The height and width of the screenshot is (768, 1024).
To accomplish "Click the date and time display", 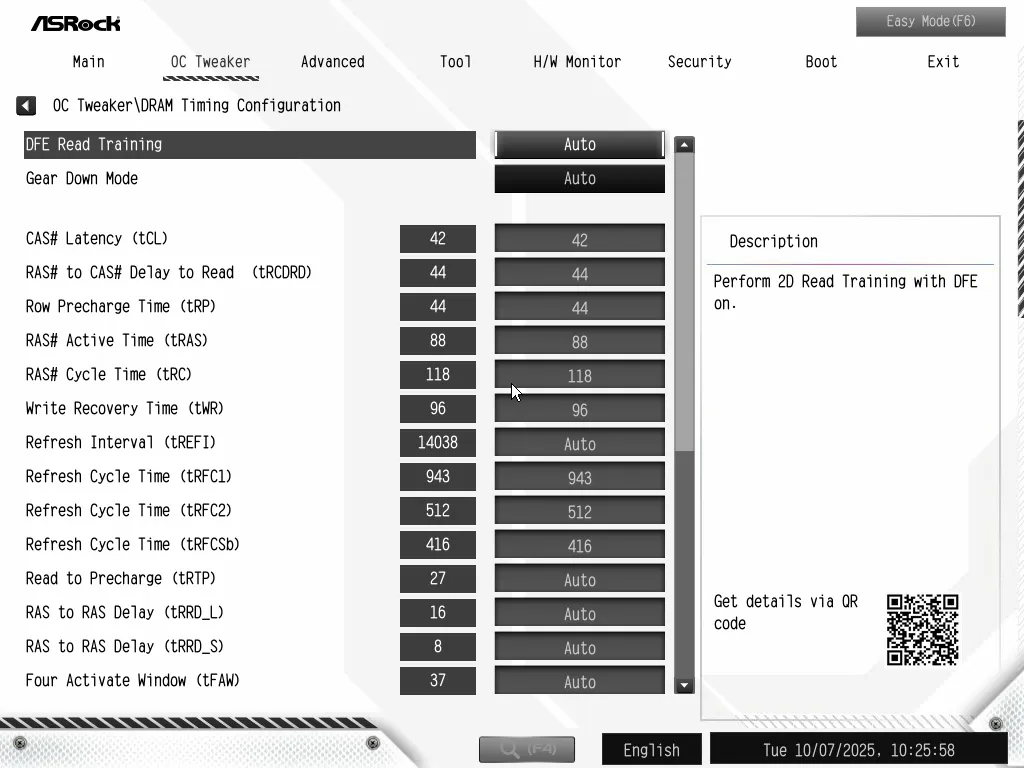I will [858, 750].
